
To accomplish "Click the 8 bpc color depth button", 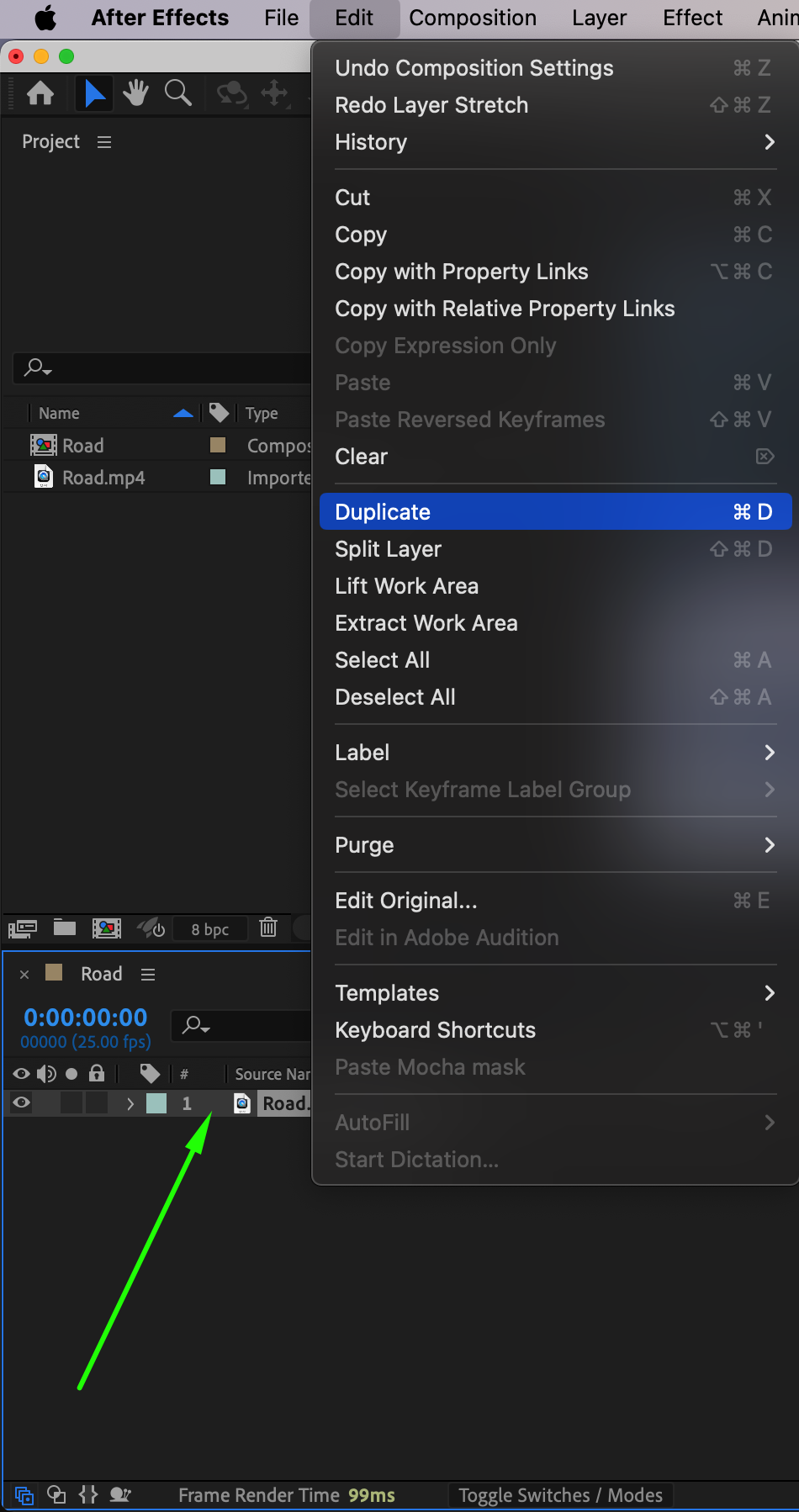I will (x=210, y=929).
